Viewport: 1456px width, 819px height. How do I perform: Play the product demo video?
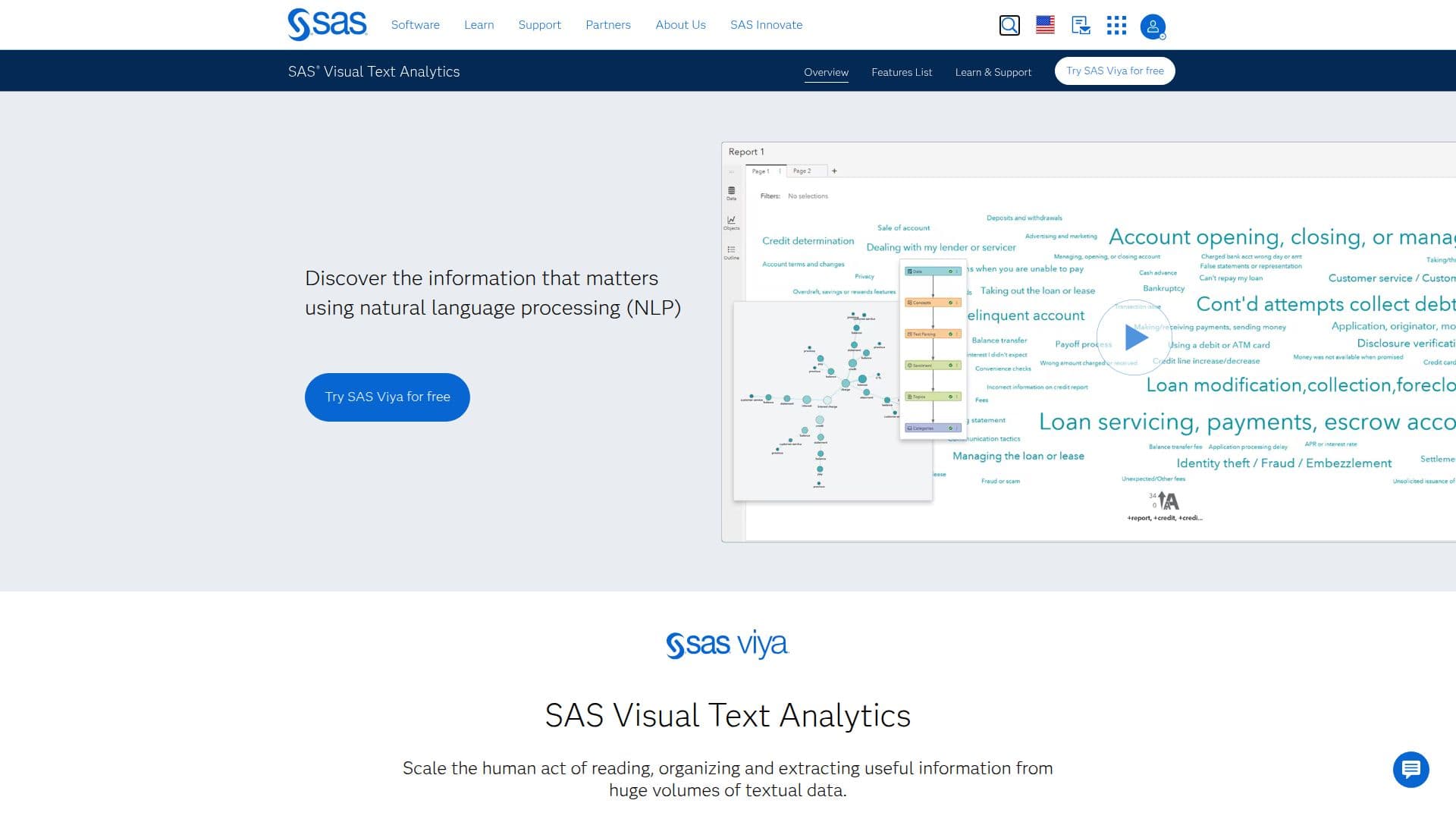(1134, 337)
